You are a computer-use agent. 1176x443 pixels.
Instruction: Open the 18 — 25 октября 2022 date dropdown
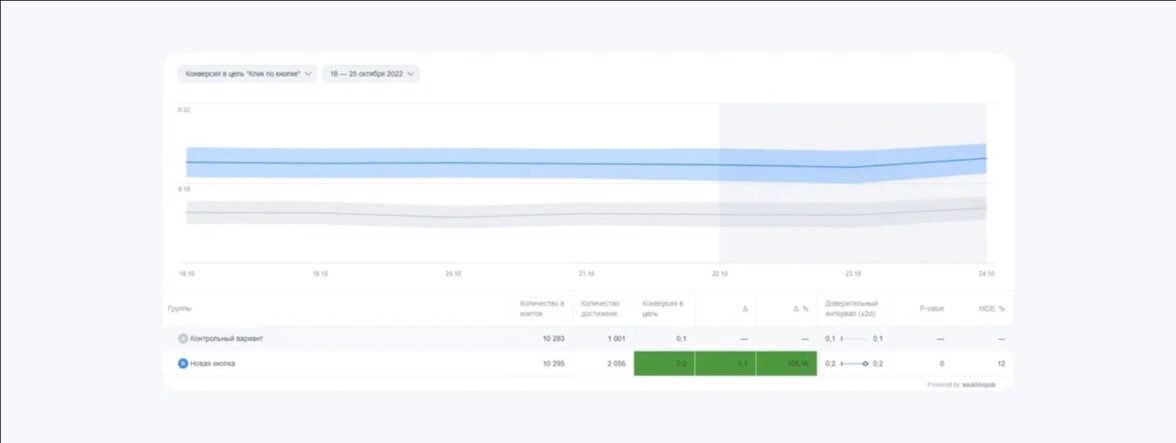(x=370, y=74)
